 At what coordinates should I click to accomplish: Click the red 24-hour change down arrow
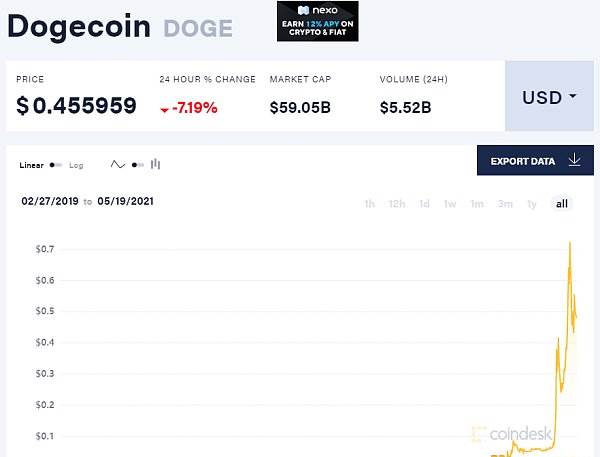[x=165, y=110]
